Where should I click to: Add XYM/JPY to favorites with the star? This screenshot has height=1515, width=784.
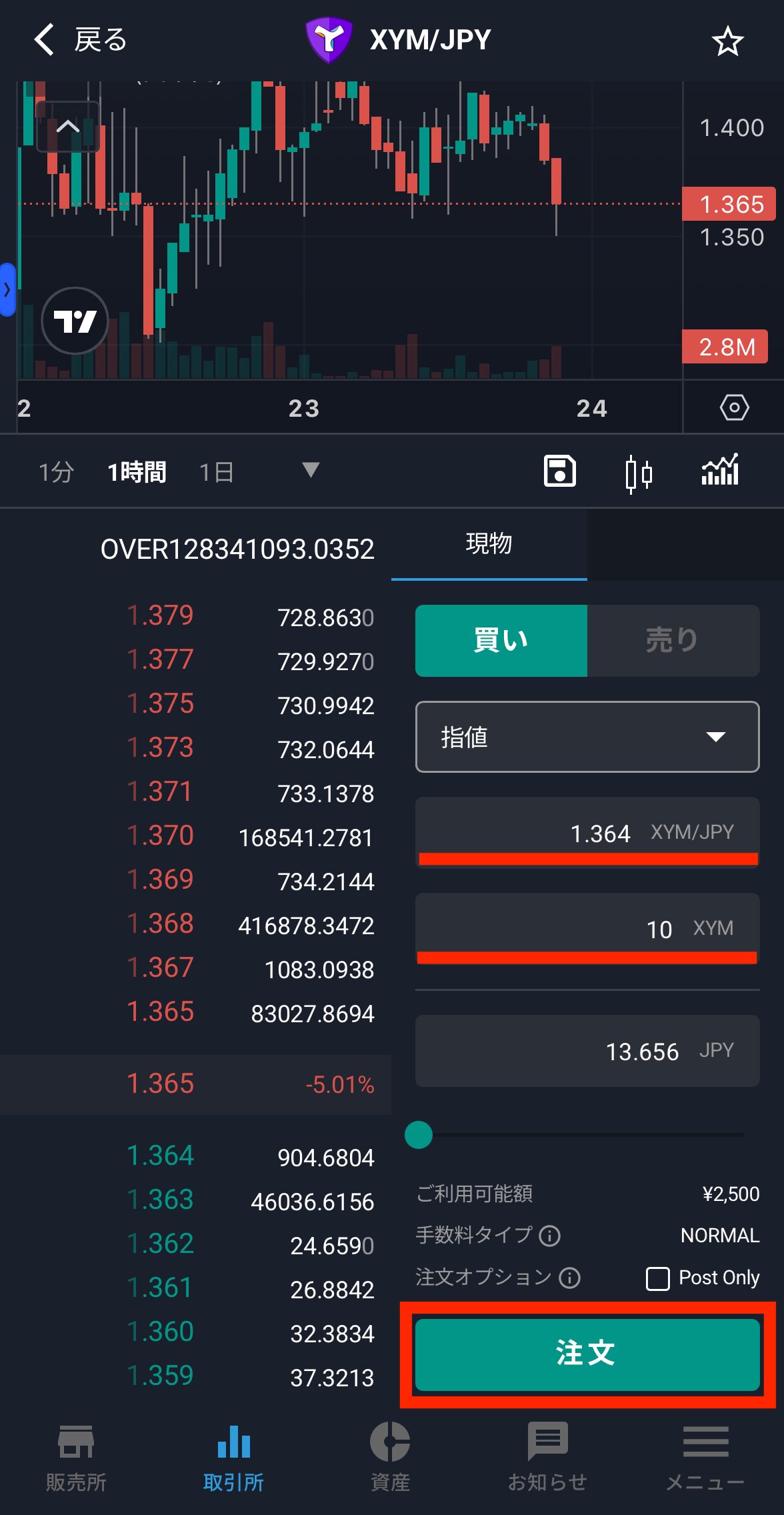tap(727, 41)
